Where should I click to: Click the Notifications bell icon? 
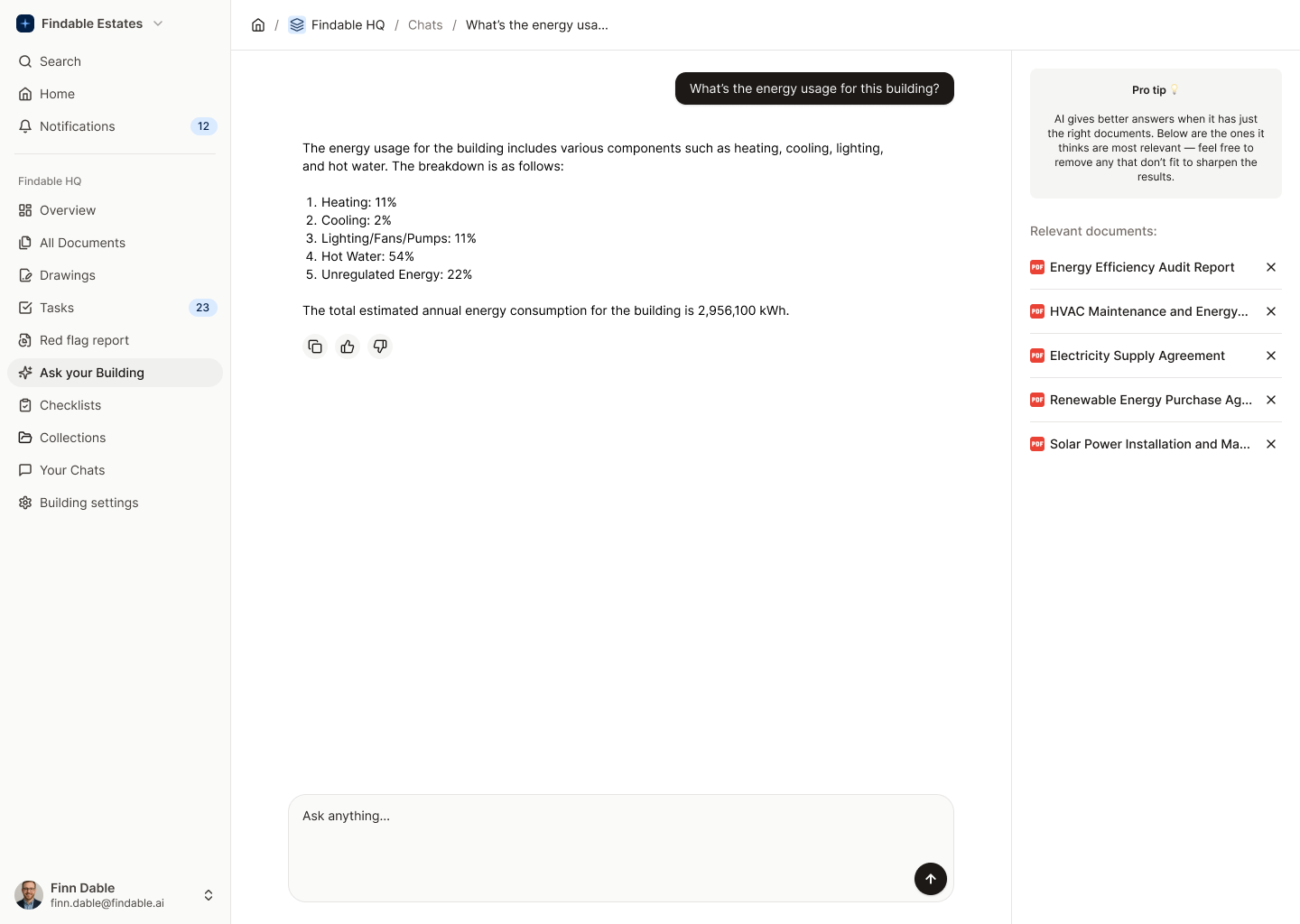(25, 126)
